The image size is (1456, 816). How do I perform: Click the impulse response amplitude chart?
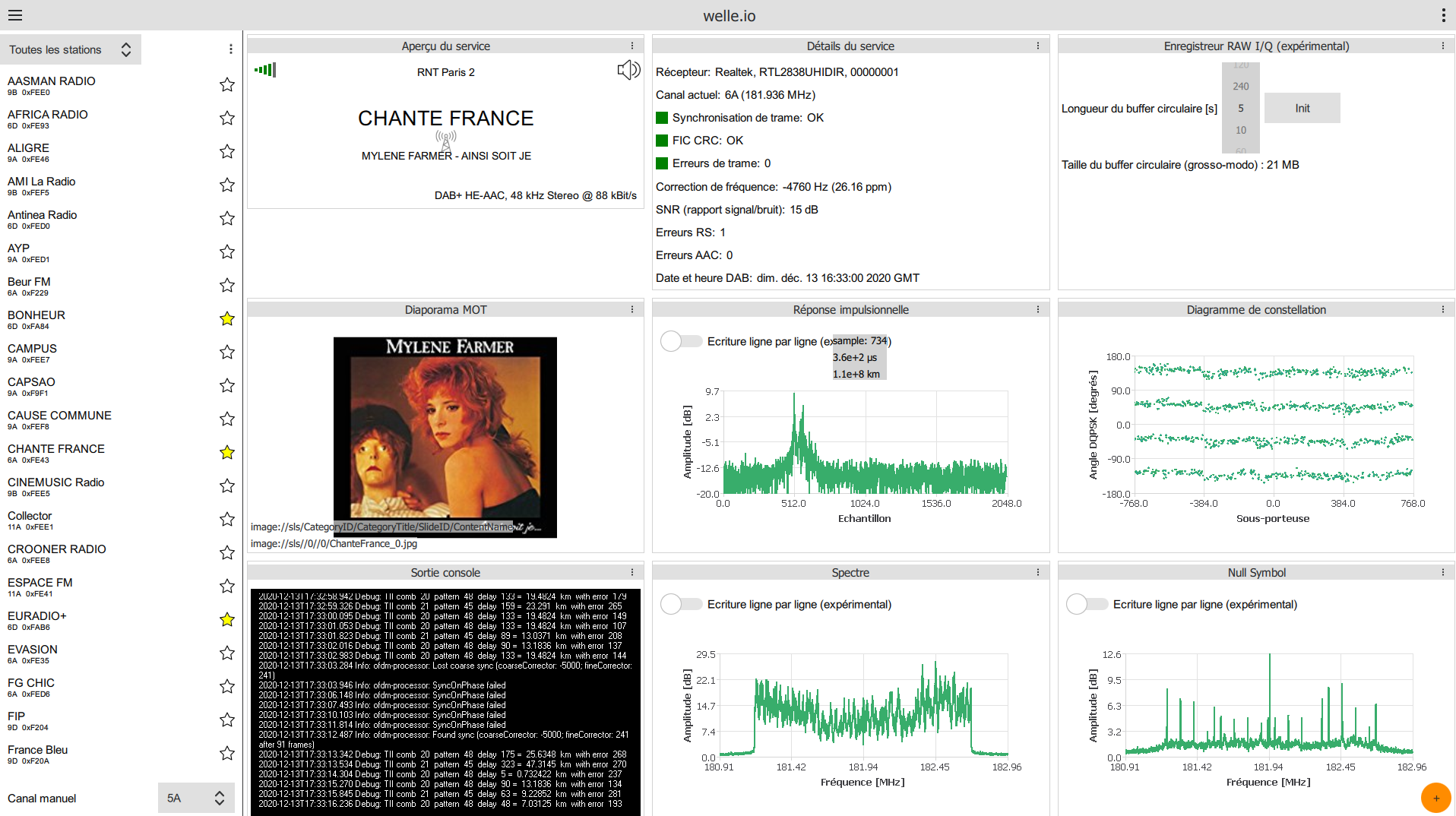point(865,442)
